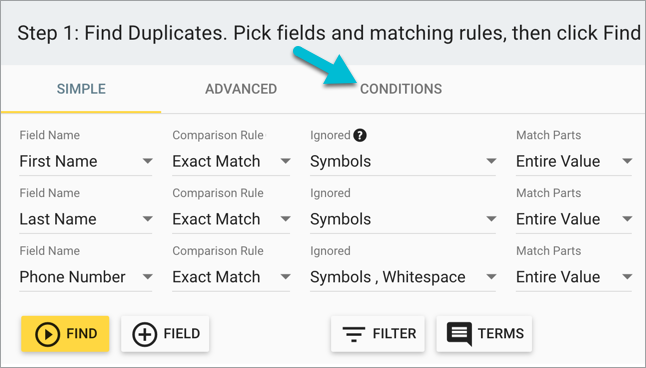This screenshot has height=368, width=646.
Task: Click the FILTER button
Action: pyautogui.click(x=378, y=334)
